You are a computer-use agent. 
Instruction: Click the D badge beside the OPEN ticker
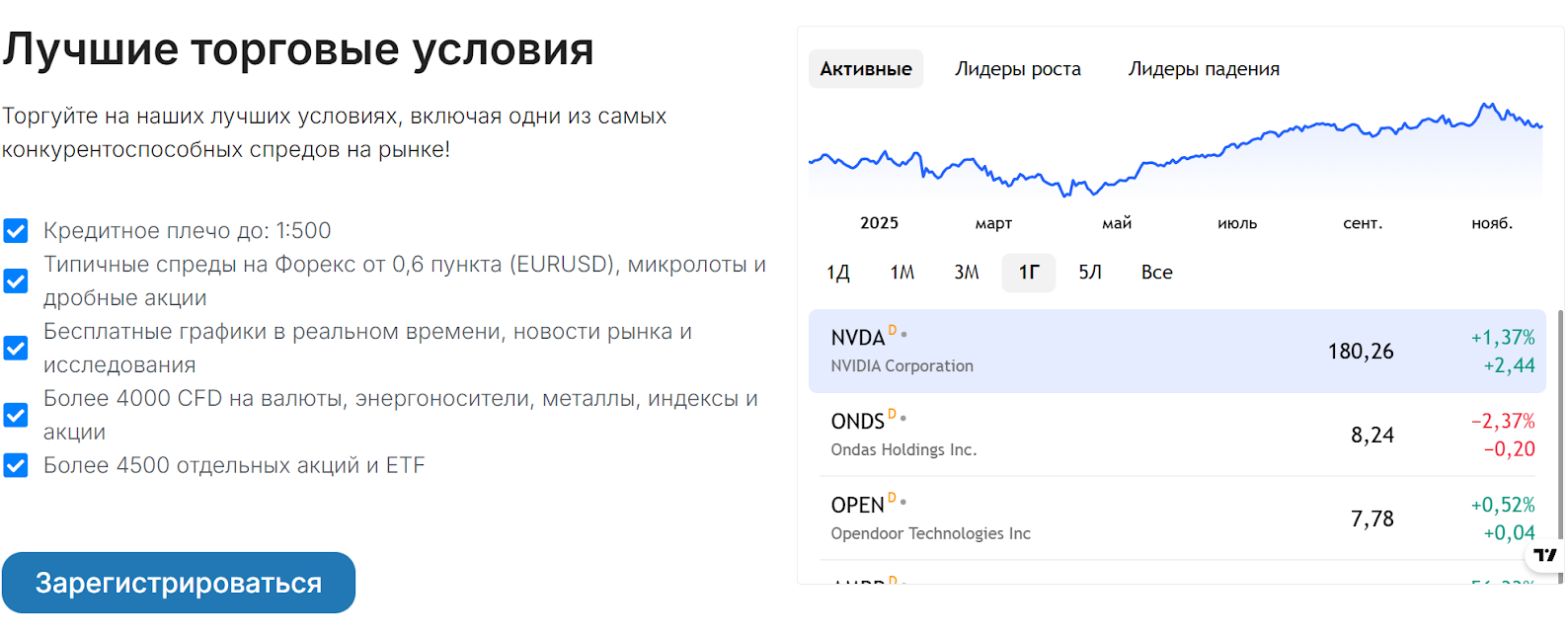point(893,498)
